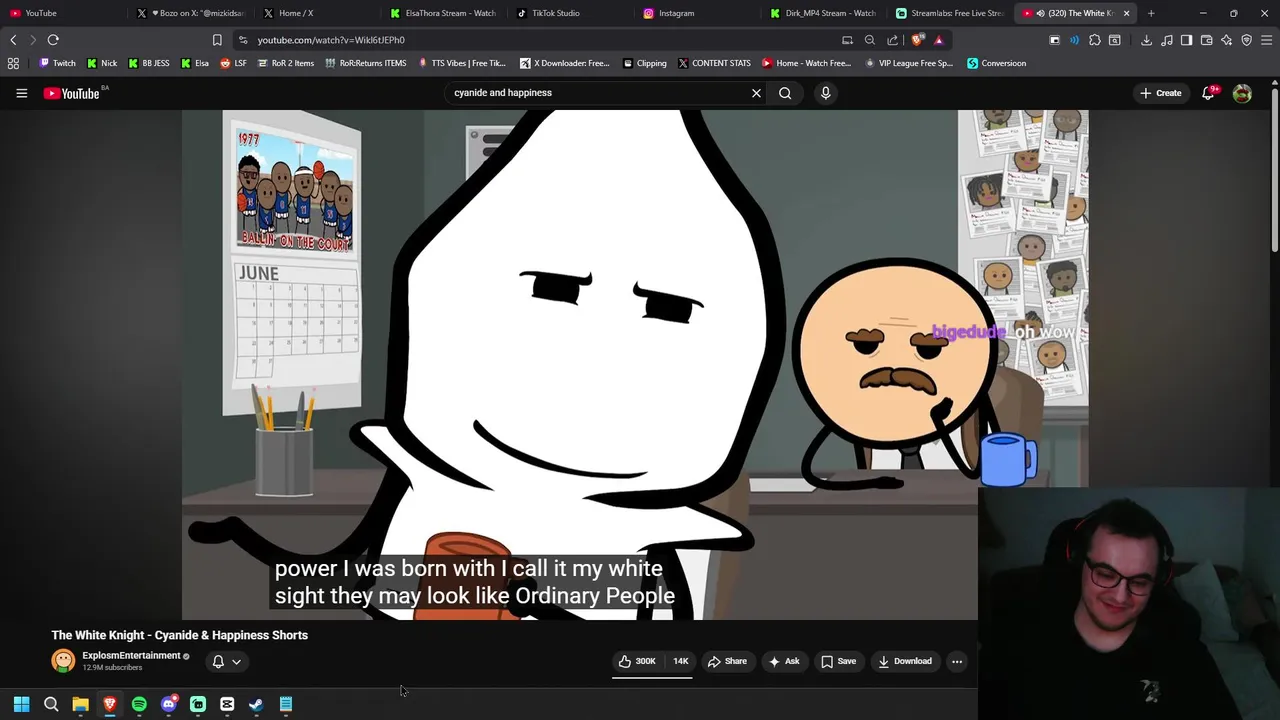Image resolution: width=1280 pixels, height=720 pixels.
Task: Switch to the 'Home / X' tab
Action: [x=318, y=13]
